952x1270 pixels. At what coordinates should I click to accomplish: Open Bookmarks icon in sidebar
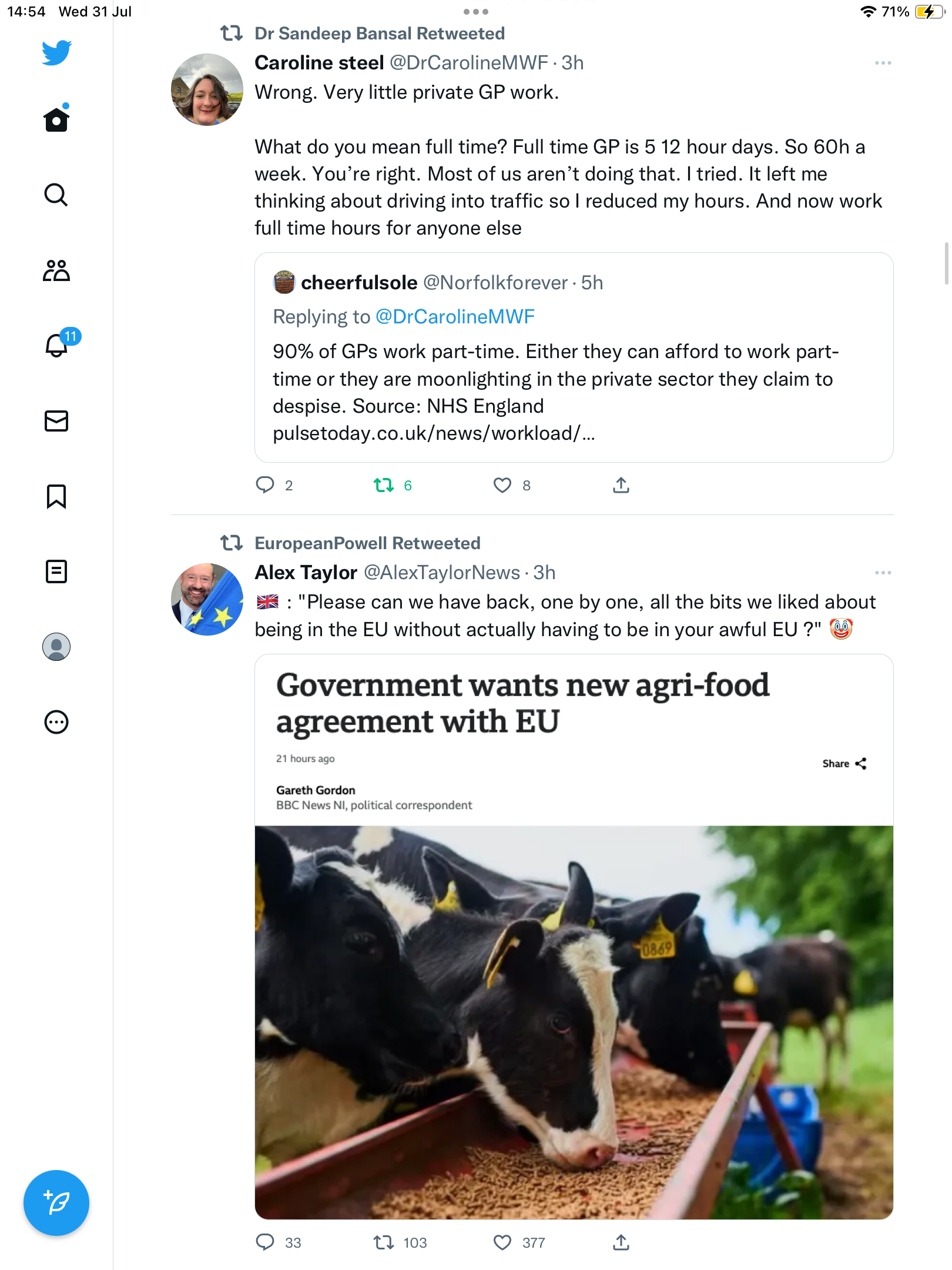point(56,496)
